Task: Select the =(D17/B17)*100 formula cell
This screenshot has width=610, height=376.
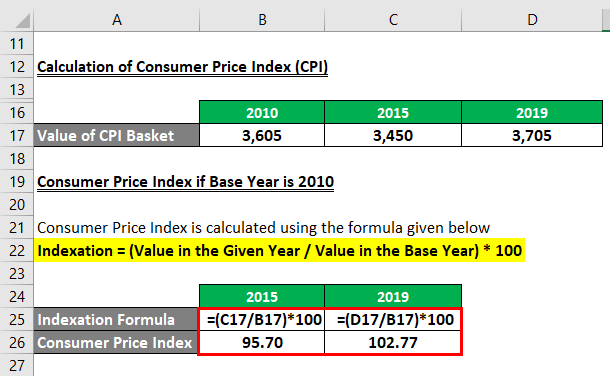Action: [393, 319]
